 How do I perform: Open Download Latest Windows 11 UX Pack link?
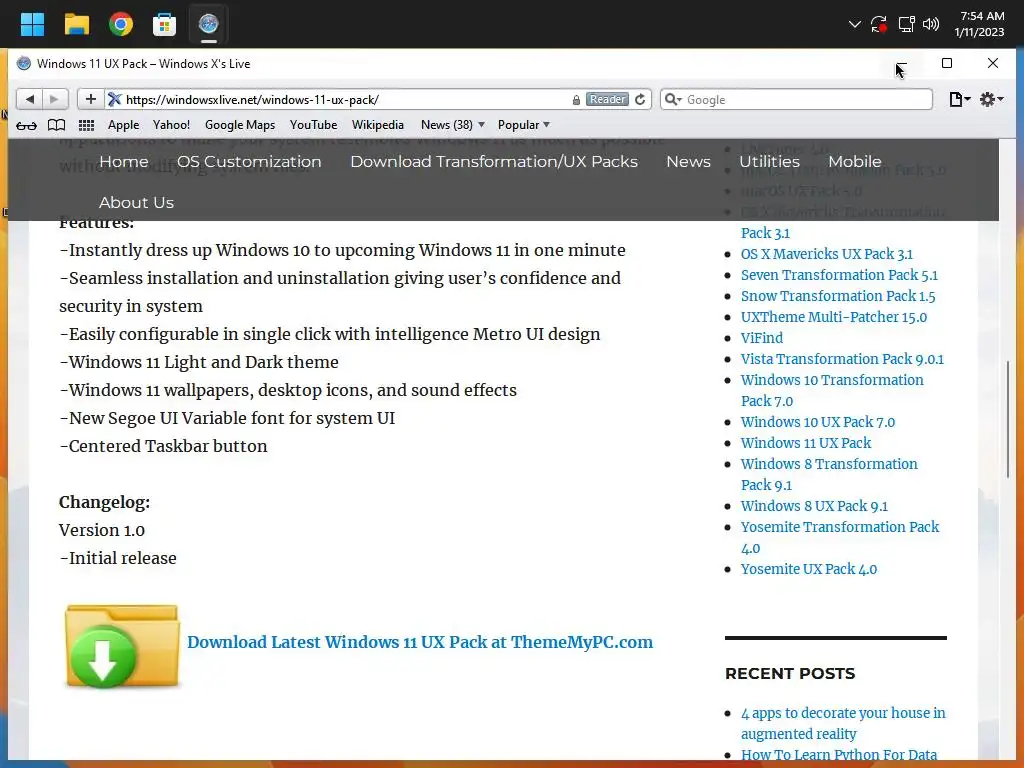tap(420, 642)
